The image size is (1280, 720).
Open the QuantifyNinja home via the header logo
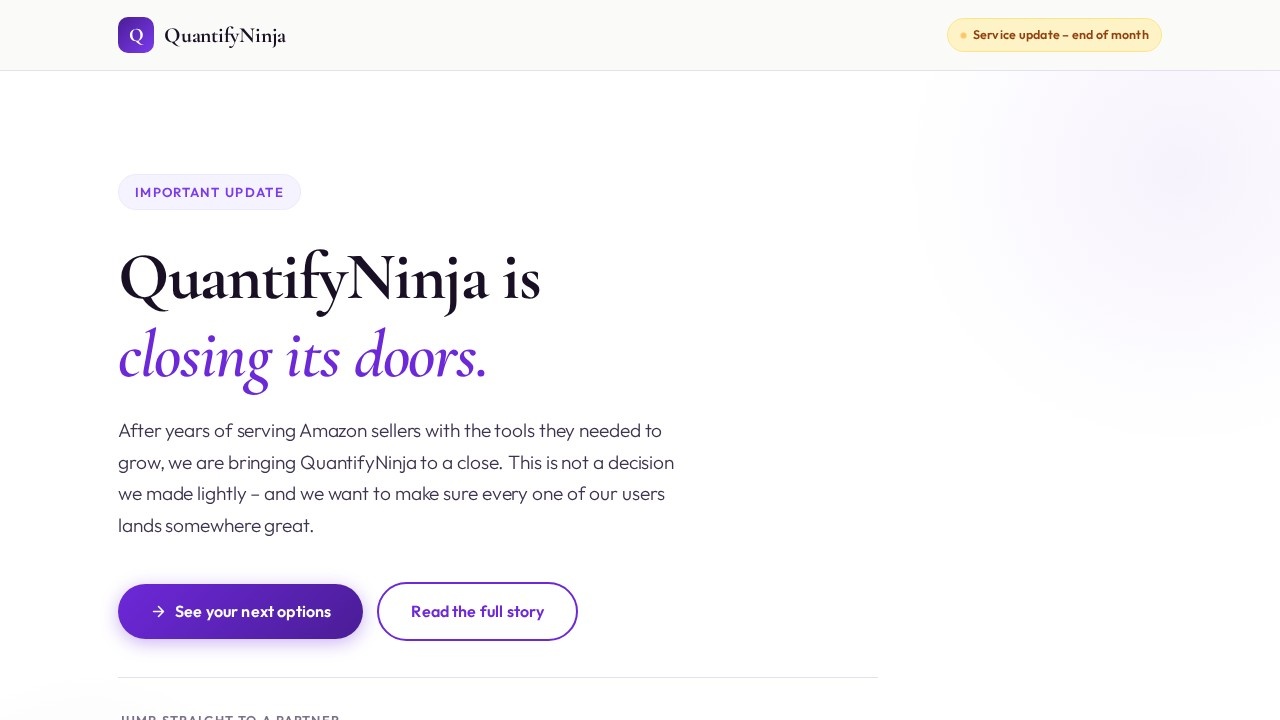pyautogui.click(x=202, y=35)
